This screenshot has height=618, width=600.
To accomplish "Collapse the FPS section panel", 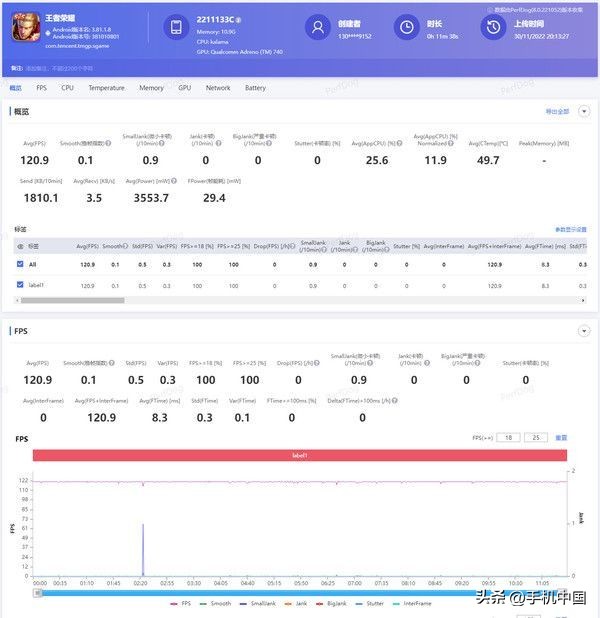I will click(584, 330).
